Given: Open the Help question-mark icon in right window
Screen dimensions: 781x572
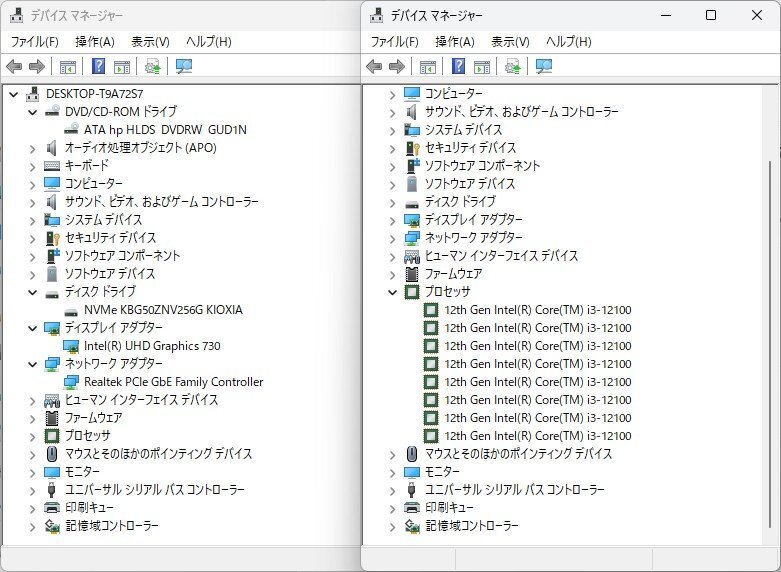Looking at the screenshot, I should click(x=459, y=66).
